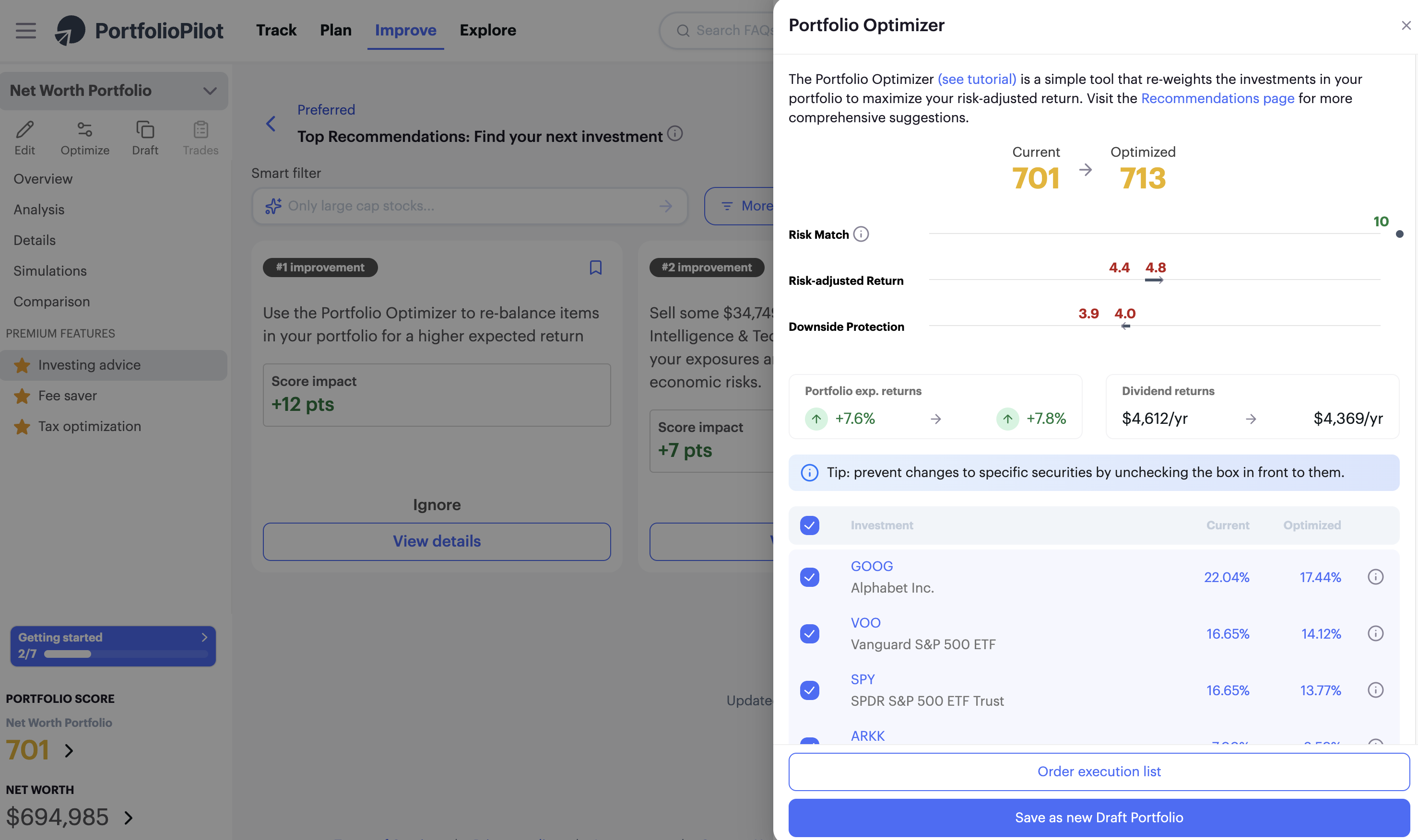Open portfolio score 701 chevron
The width and height of the screenshot is (1418, 840).
pyautogui.click(x=69, y=750)
